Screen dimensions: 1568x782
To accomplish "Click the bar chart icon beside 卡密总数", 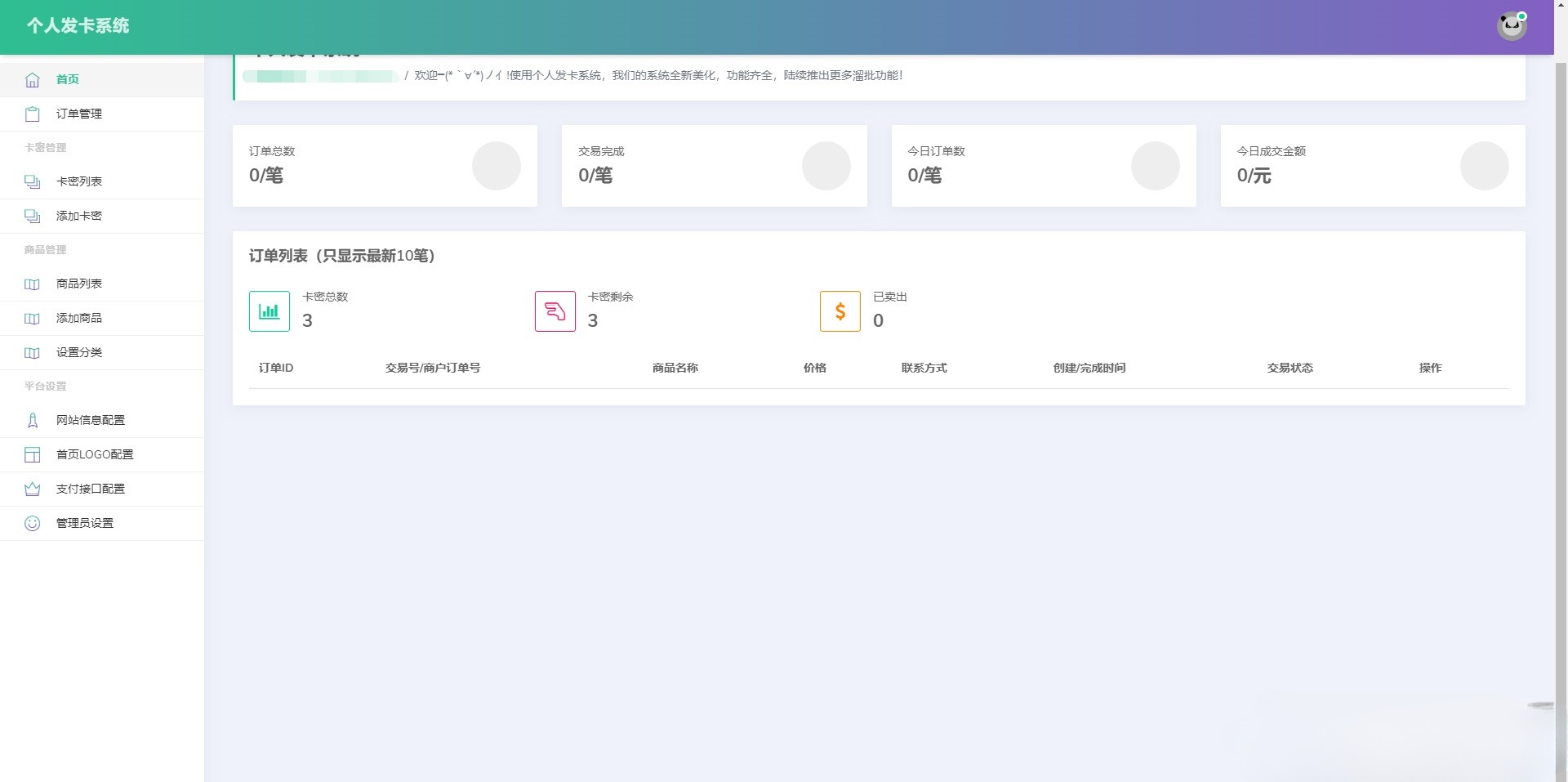I will [269, 311].
